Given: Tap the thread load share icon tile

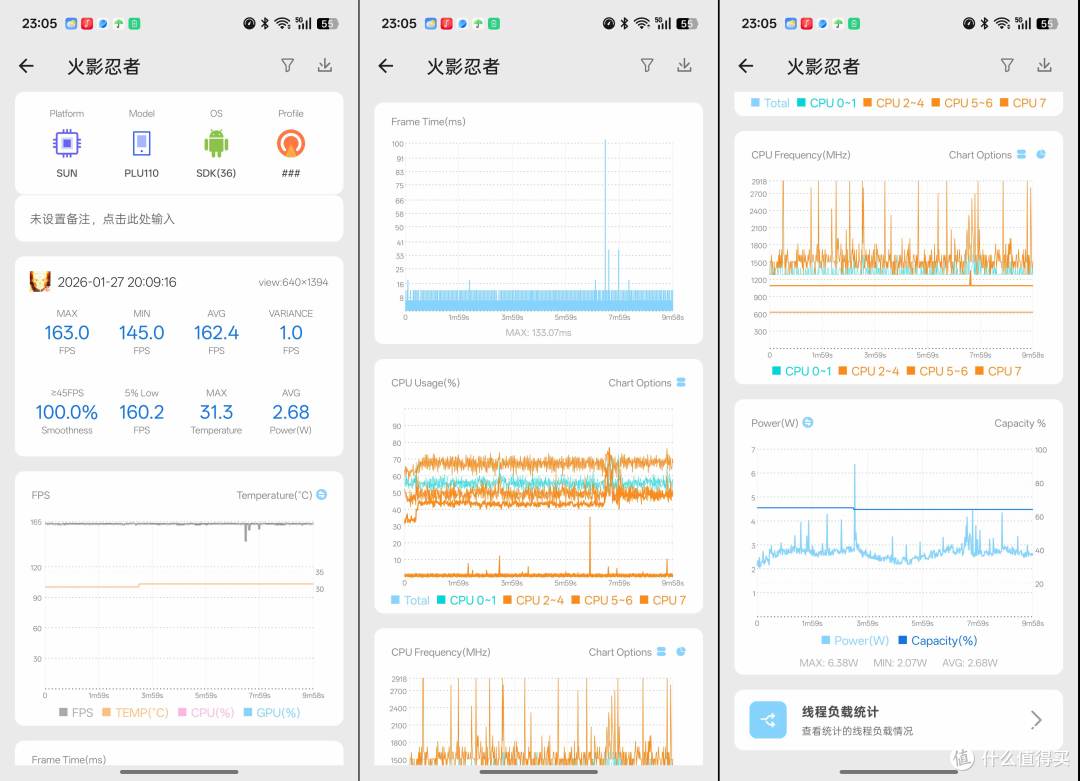Looking at the screenshot, I should [768, 720].
